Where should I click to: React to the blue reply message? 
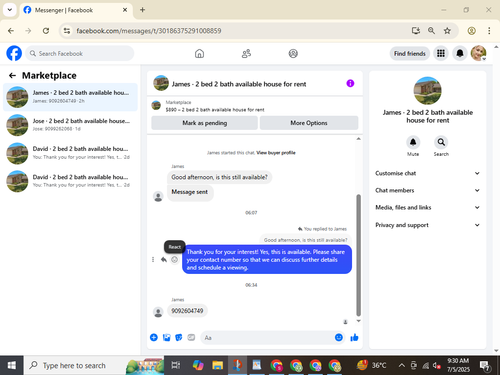[174, 259]
